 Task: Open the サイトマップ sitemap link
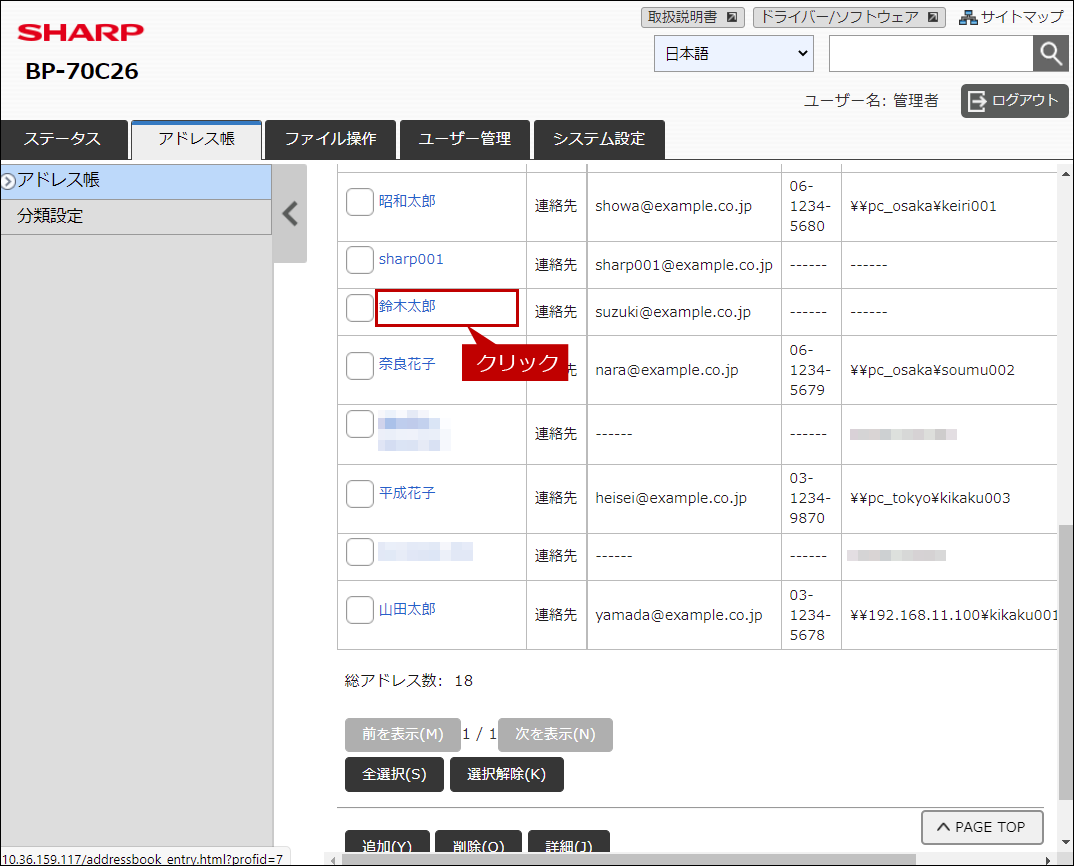click(1011, 17)
